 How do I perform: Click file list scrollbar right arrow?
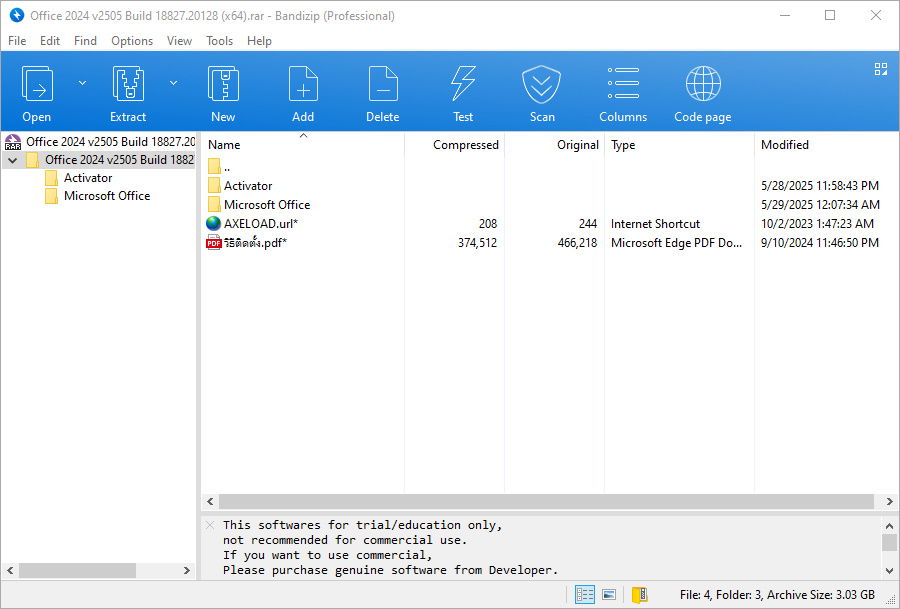point(890,502)
